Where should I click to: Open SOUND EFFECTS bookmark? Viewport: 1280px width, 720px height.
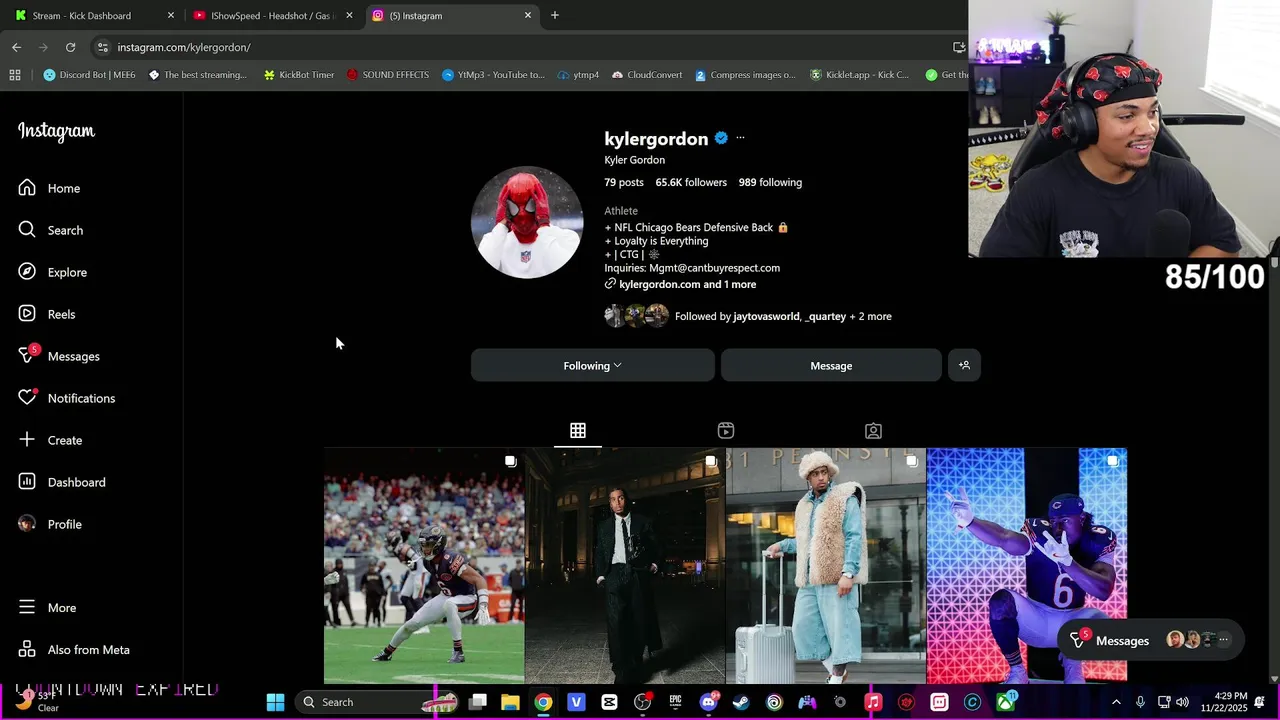pos(388,75)
